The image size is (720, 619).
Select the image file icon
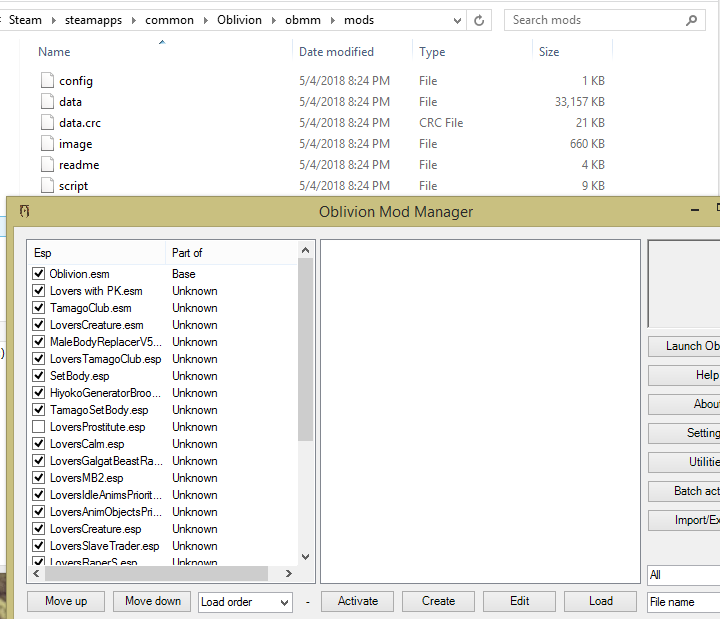tap(47, 144)
